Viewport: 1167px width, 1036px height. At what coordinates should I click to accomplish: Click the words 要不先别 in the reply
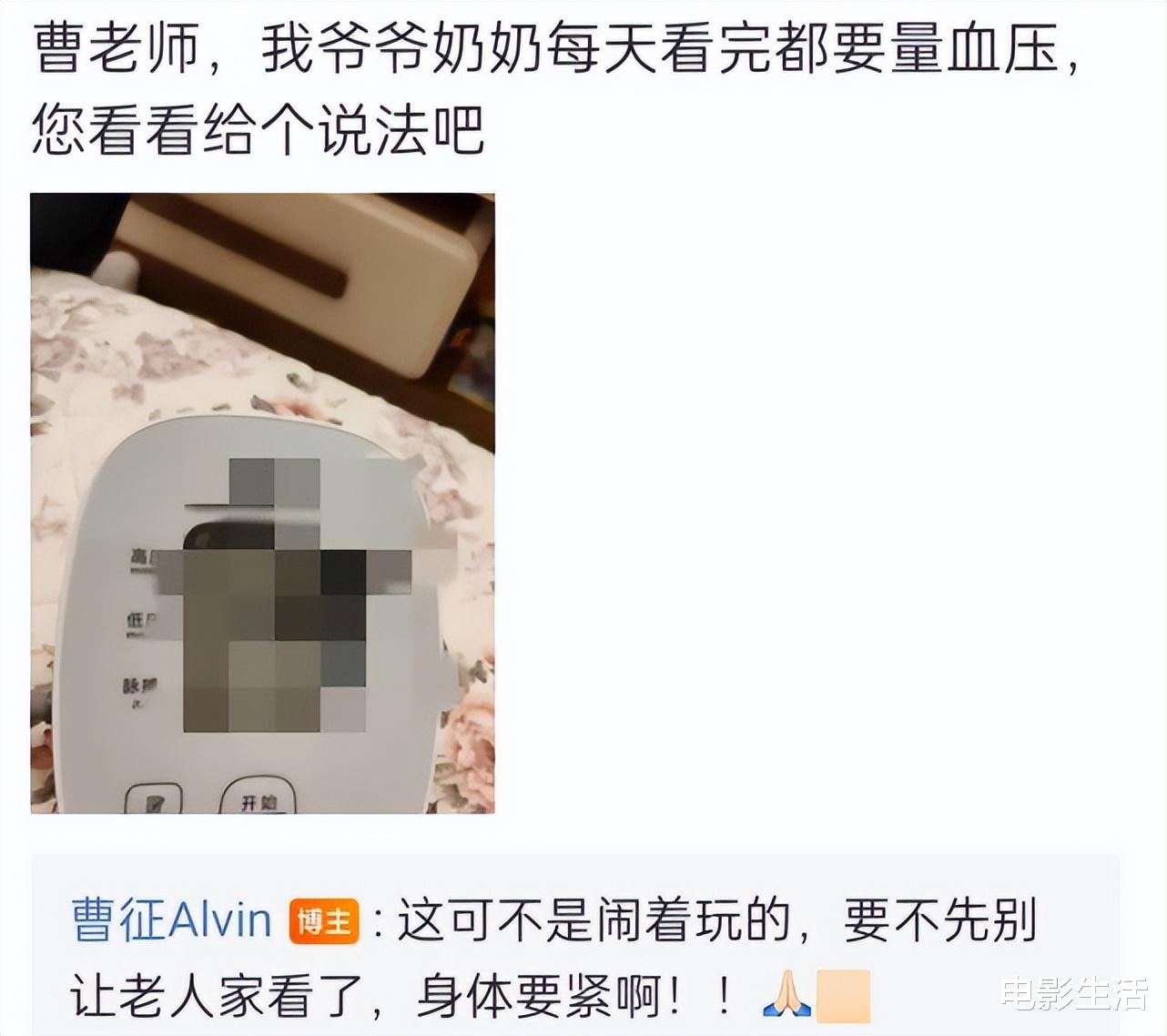tap(939, 920)
